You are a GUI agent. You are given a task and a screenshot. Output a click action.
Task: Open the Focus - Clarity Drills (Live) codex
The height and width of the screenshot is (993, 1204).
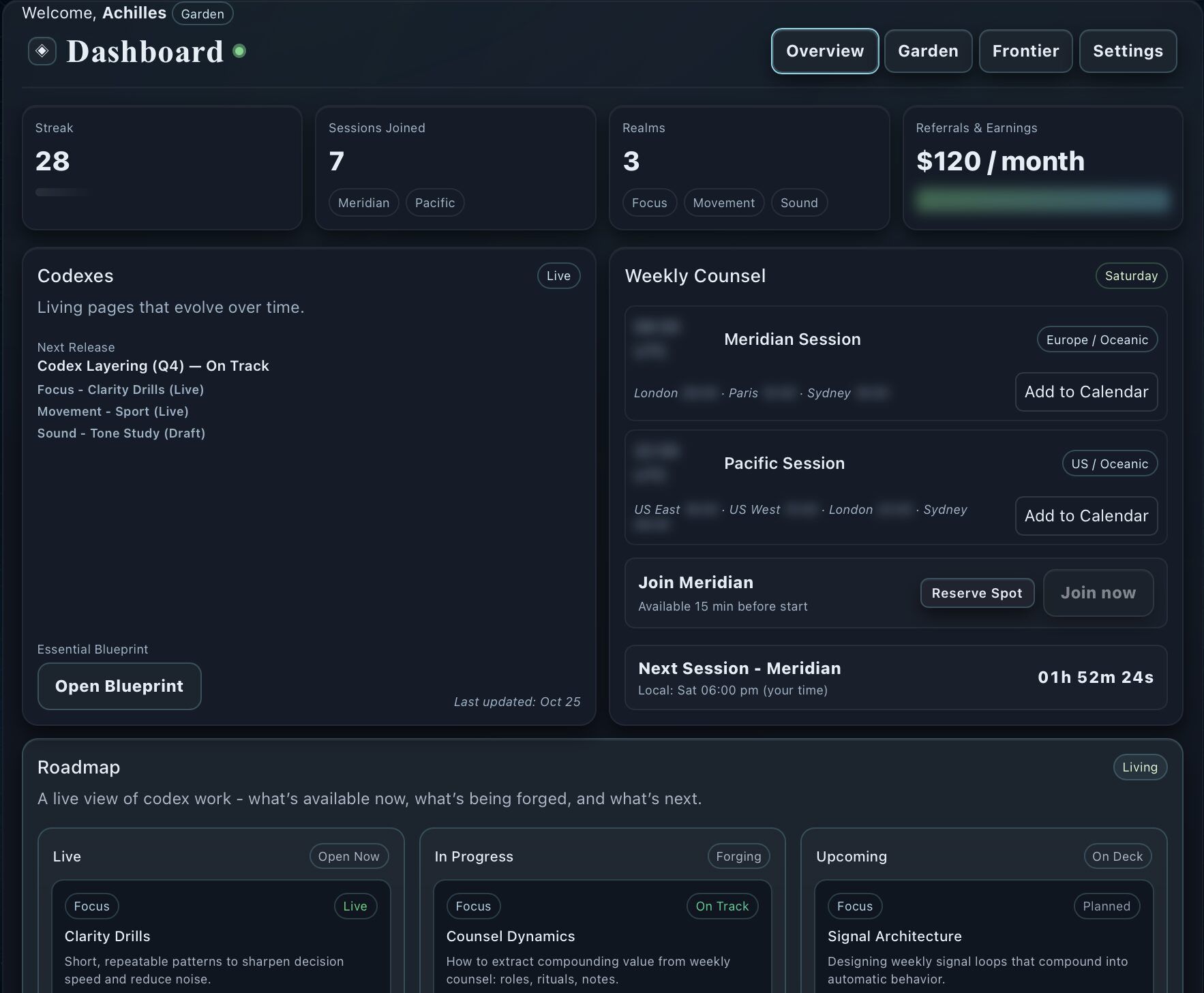coord(121,390)
